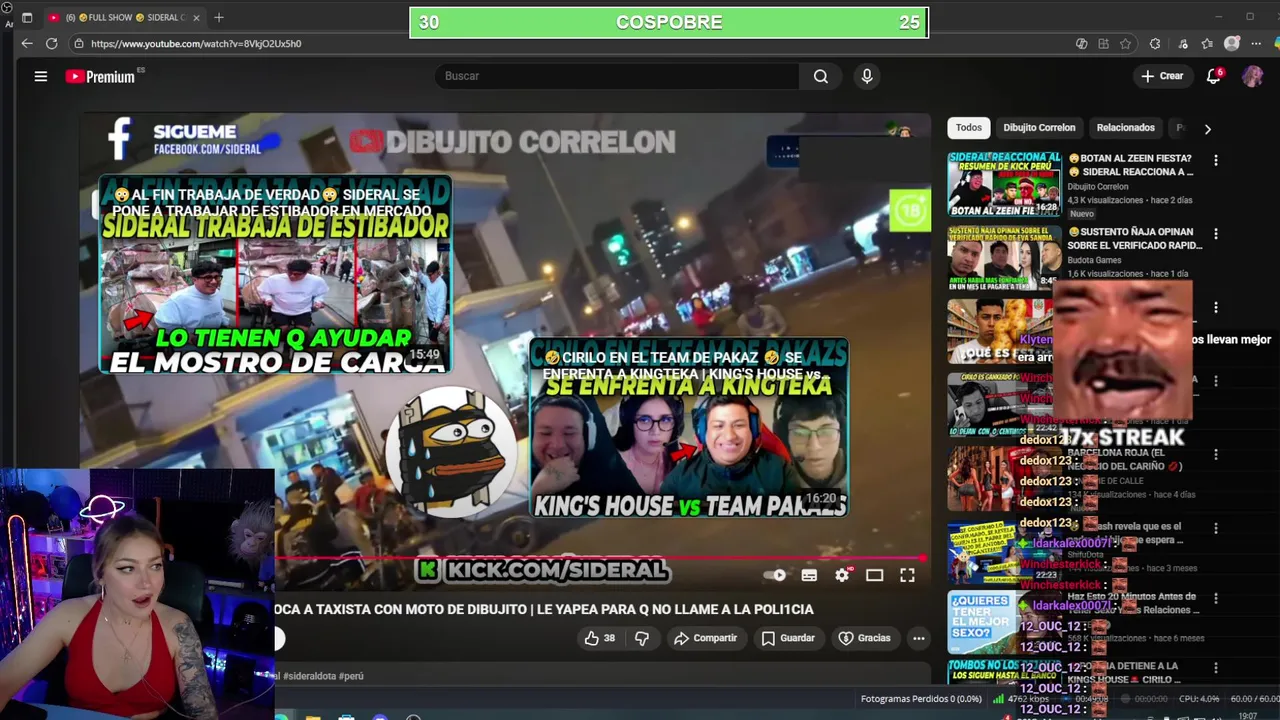1280x720 pixels.
Task: Go to the YouTube Premium home logo
Action: tap(100, 76)
